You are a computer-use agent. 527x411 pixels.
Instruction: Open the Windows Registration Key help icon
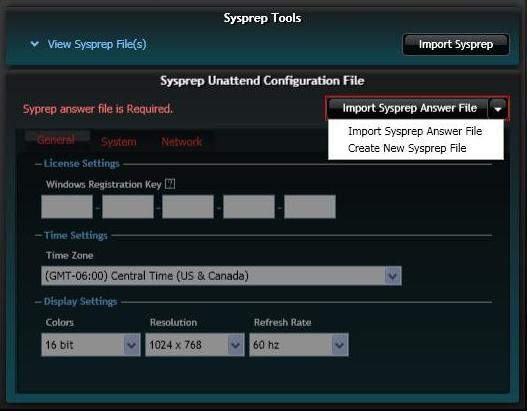(x=170, y=184)
